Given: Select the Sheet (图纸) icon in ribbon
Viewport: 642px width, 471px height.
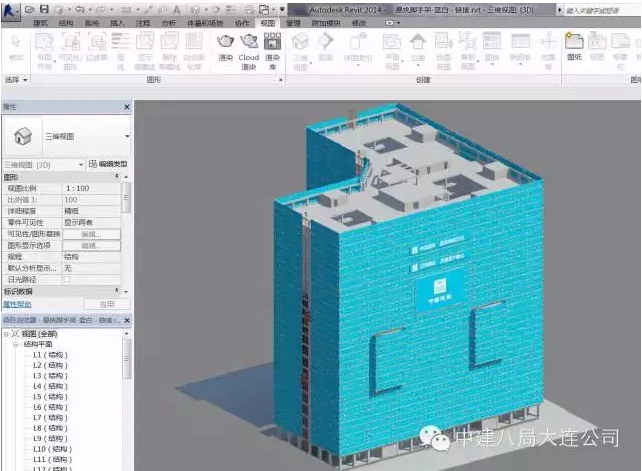Looking at the screenshot, I should 574,45.
